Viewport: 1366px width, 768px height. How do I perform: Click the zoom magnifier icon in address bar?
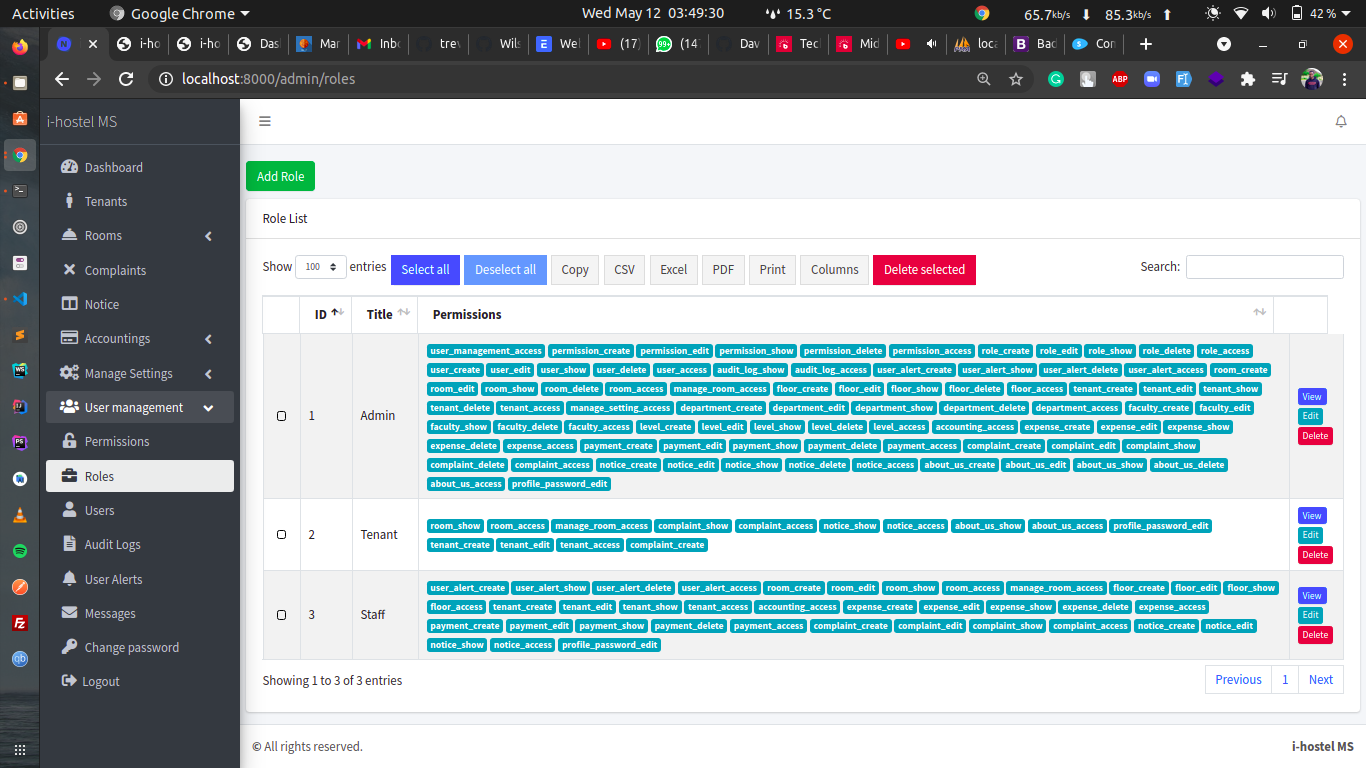tap(984, 79)
